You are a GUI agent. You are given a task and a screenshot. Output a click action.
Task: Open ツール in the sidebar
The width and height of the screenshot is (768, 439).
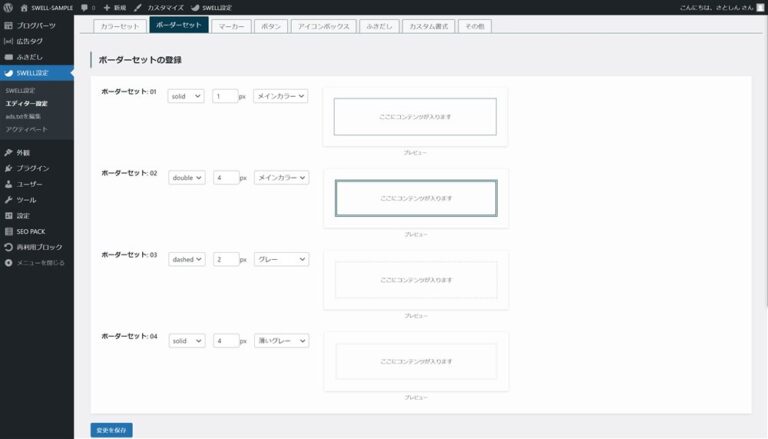tap(26, 200)
